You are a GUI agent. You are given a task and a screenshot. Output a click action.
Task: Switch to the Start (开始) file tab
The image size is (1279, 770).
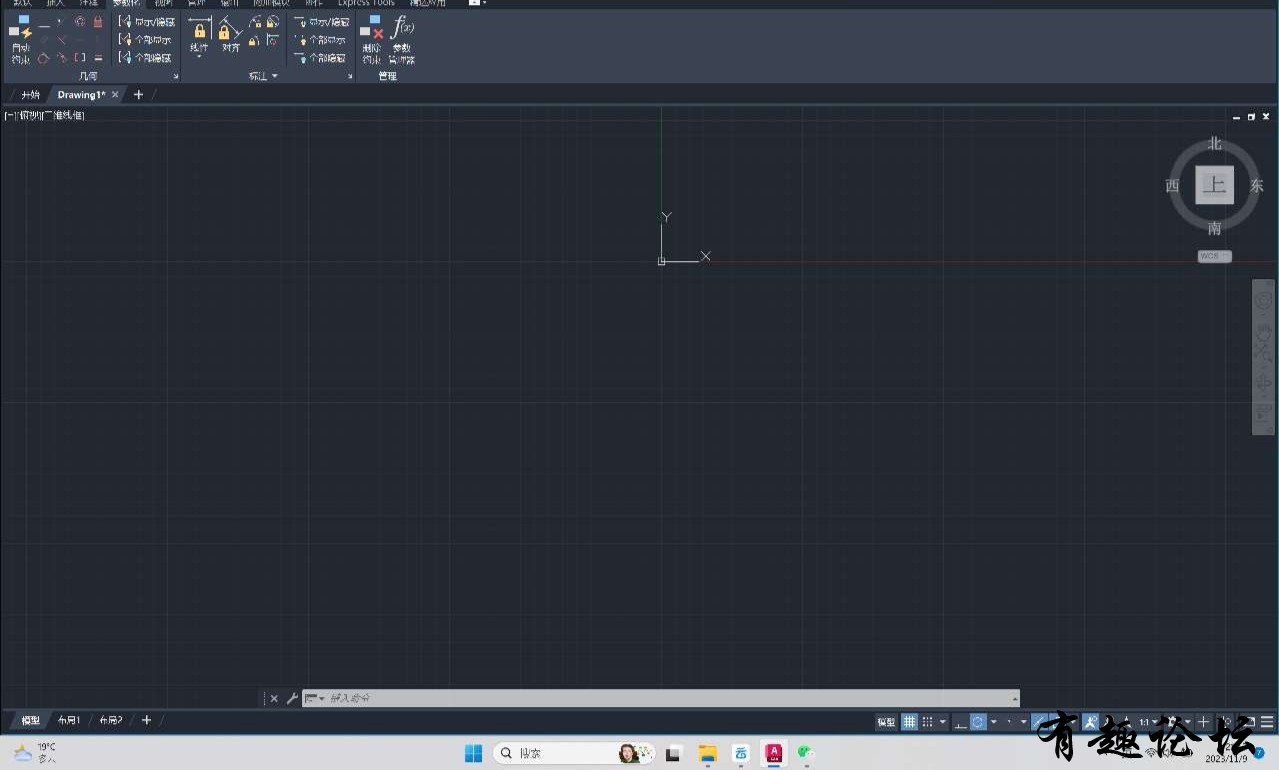(31, 95)
